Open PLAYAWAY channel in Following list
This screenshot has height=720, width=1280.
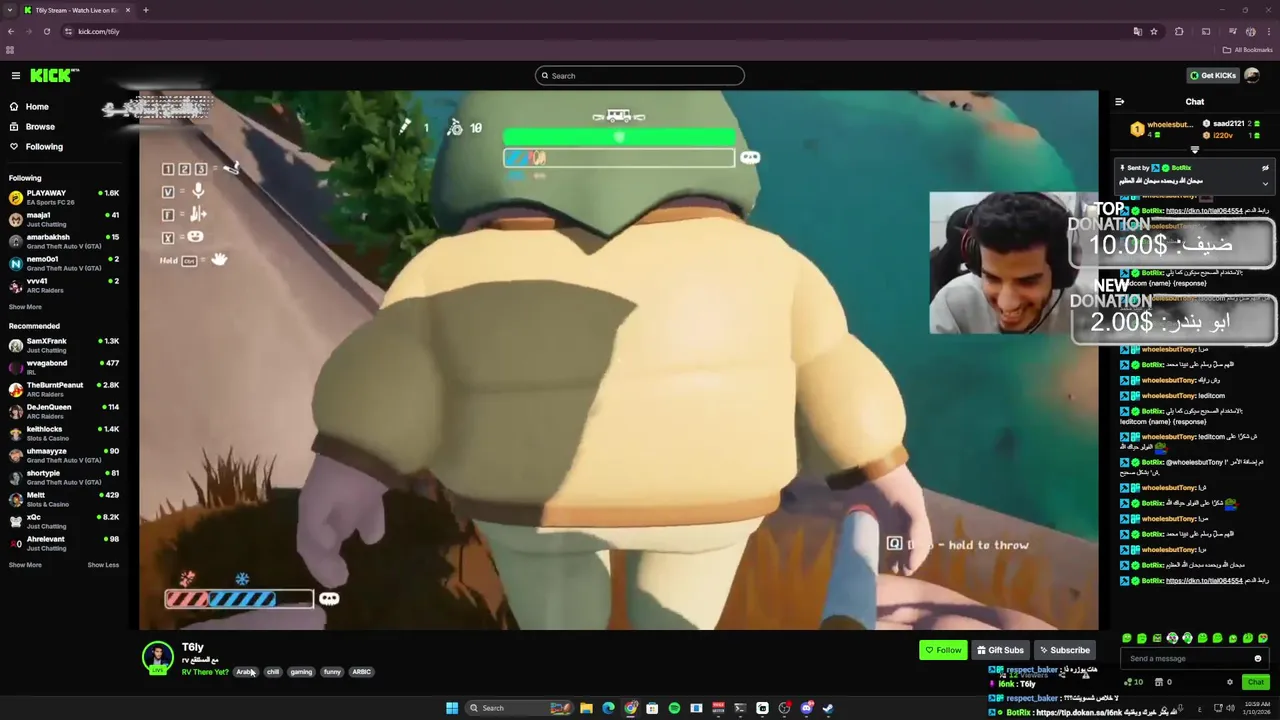(x=63, y=197)
